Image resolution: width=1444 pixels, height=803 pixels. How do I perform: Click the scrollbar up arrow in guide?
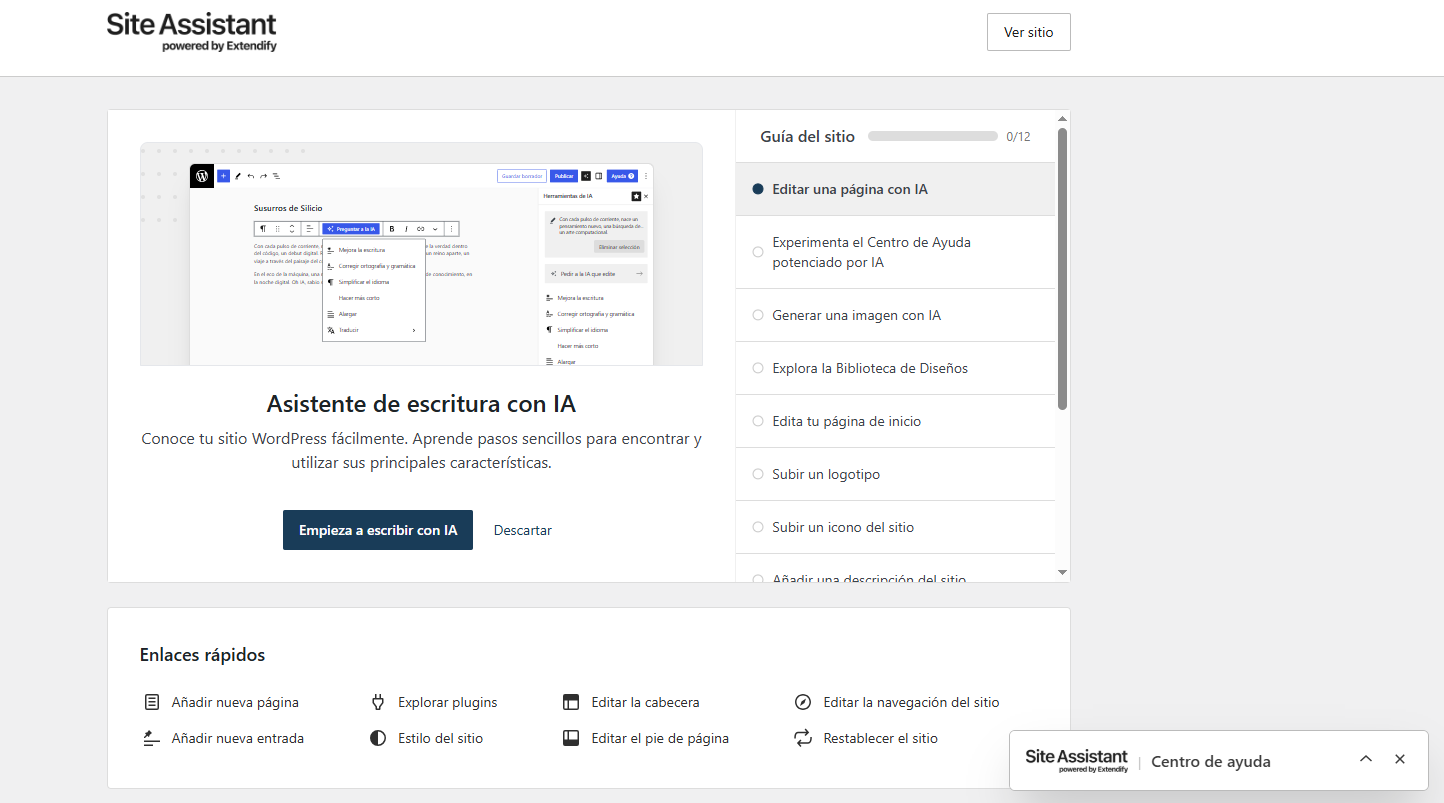click(x=1063, y=119)
